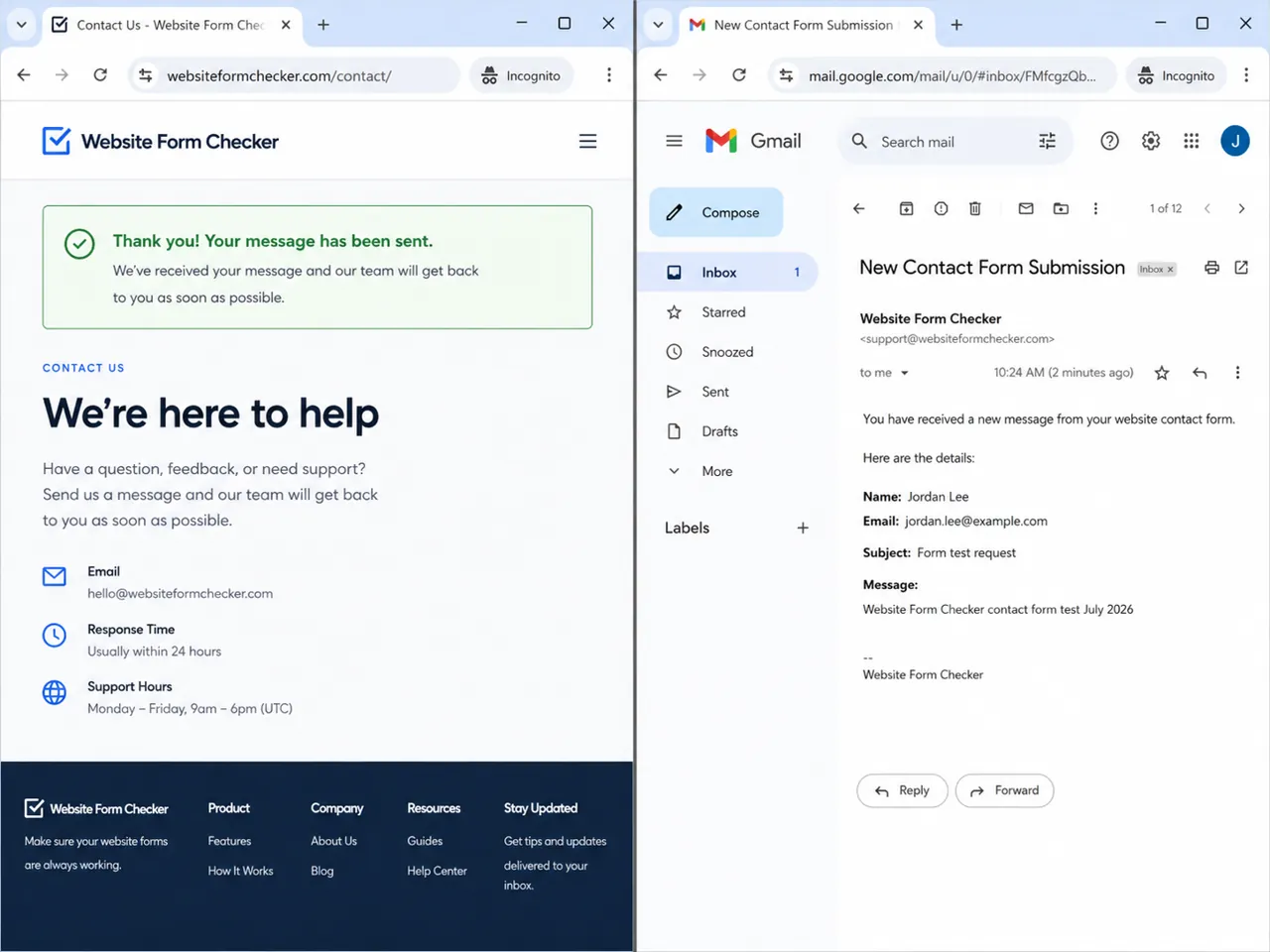Click websiteformchecker.com/contact/ address bar

pos(295,75)
